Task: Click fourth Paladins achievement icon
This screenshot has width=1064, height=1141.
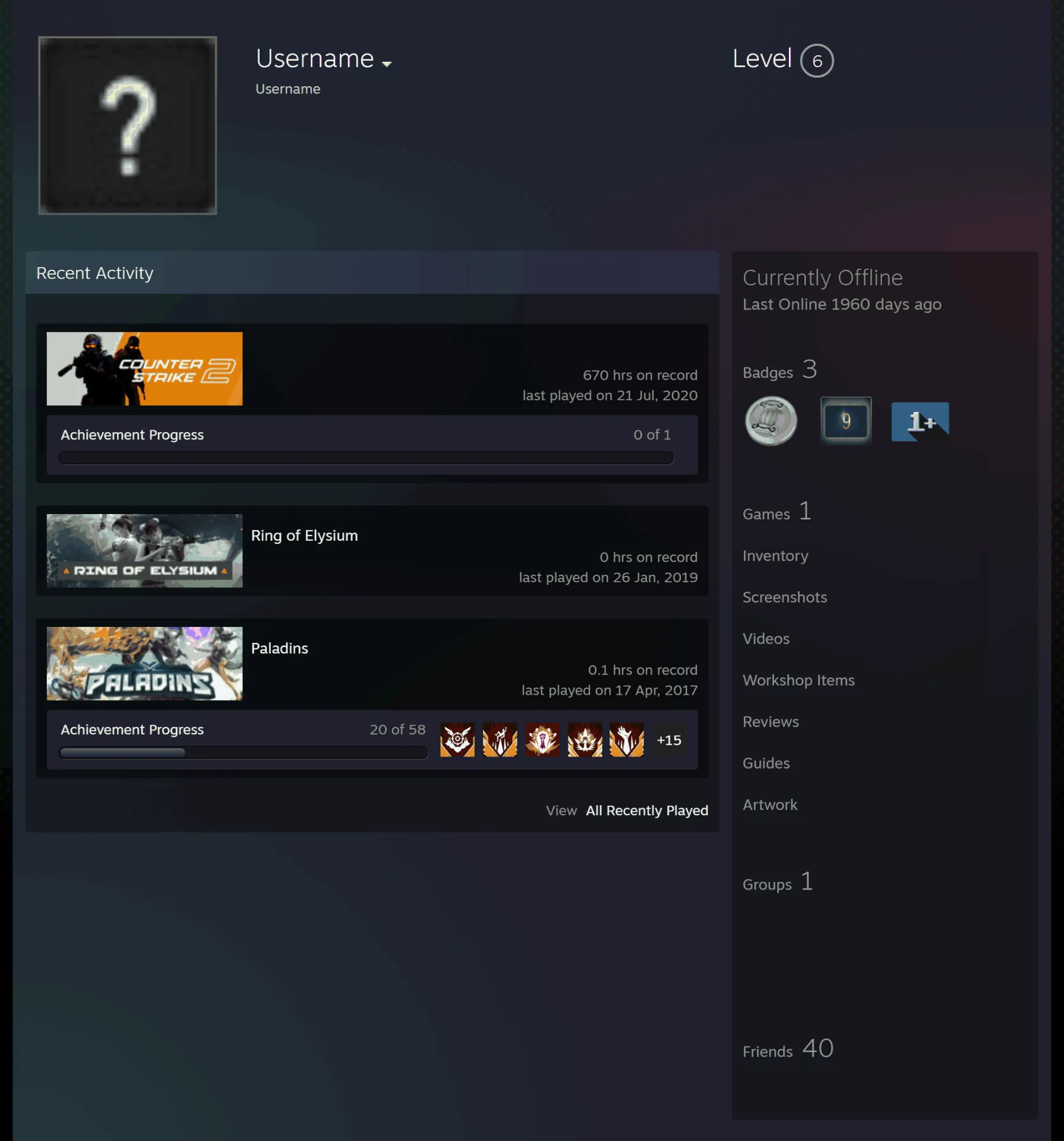Action: click(x=585, y=740)
